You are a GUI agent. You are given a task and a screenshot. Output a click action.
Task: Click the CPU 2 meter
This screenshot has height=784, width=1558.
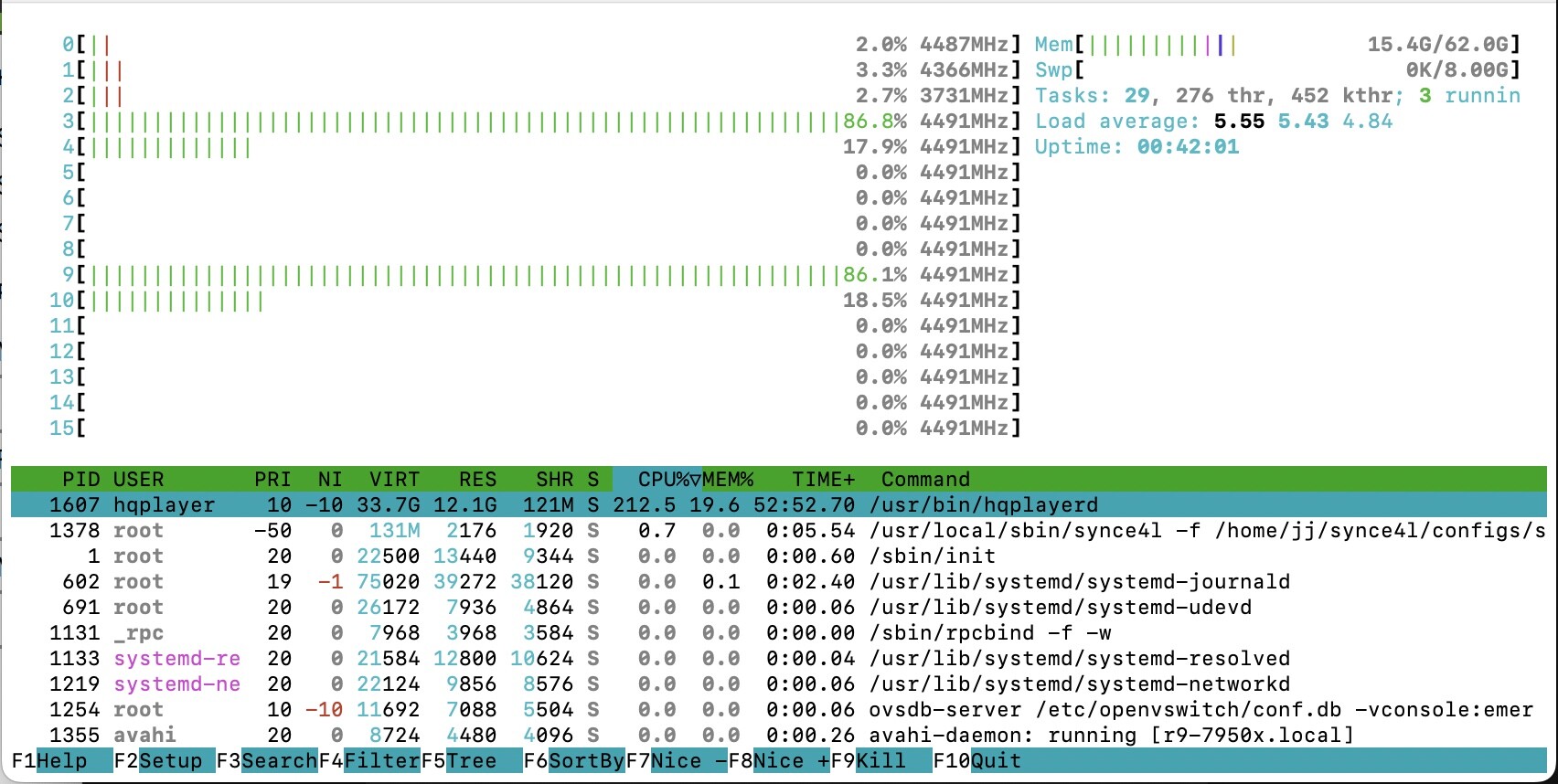pyautogui.click(x=540, y=95)
